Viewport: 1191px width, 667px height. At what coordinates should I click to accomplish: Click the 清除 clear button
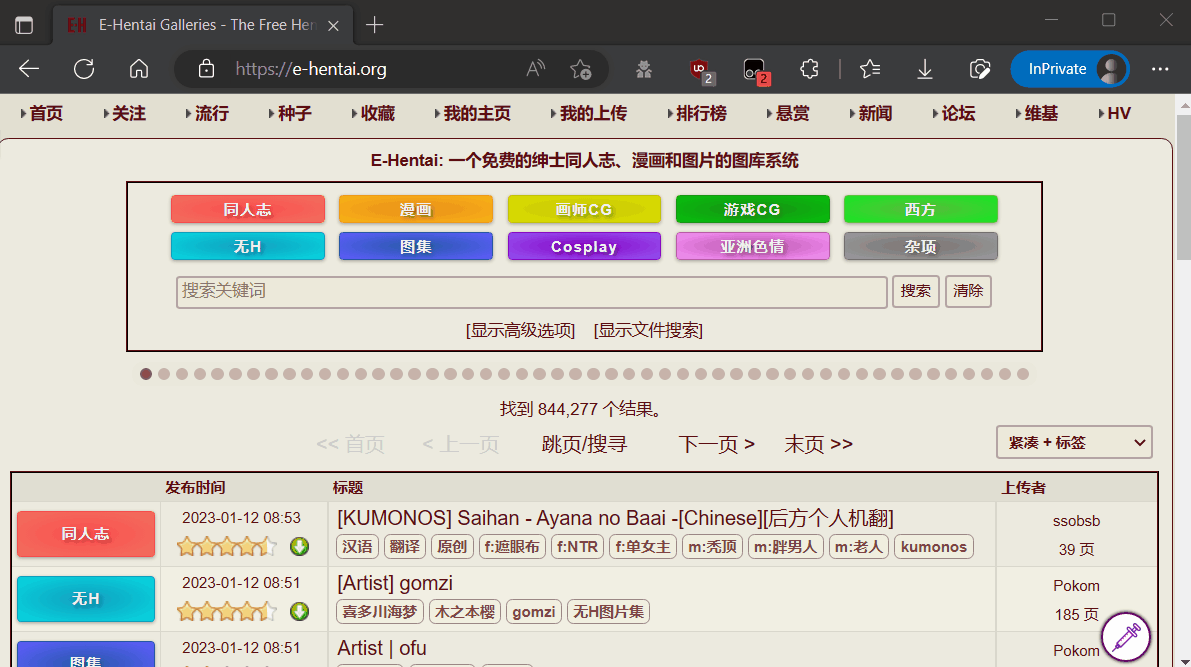(968, 291)
